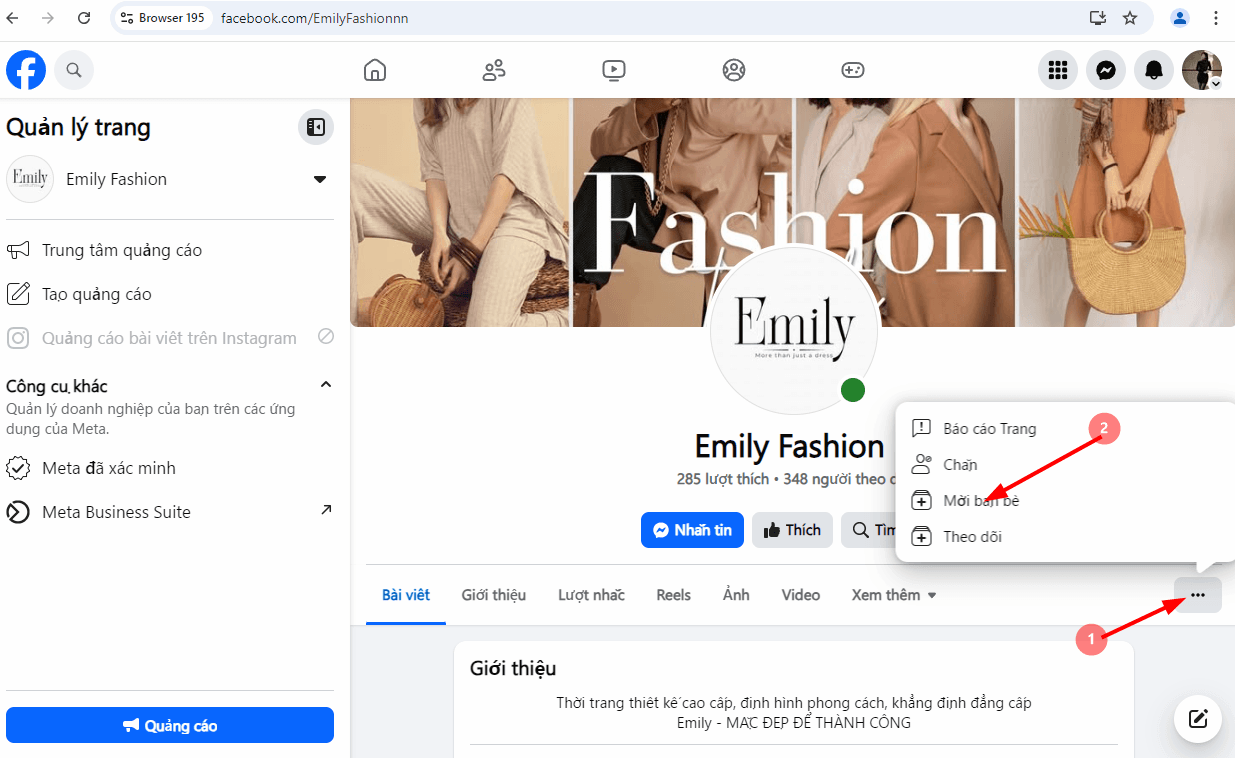Open Meta Business Suite external arrow

pos(325,510)
